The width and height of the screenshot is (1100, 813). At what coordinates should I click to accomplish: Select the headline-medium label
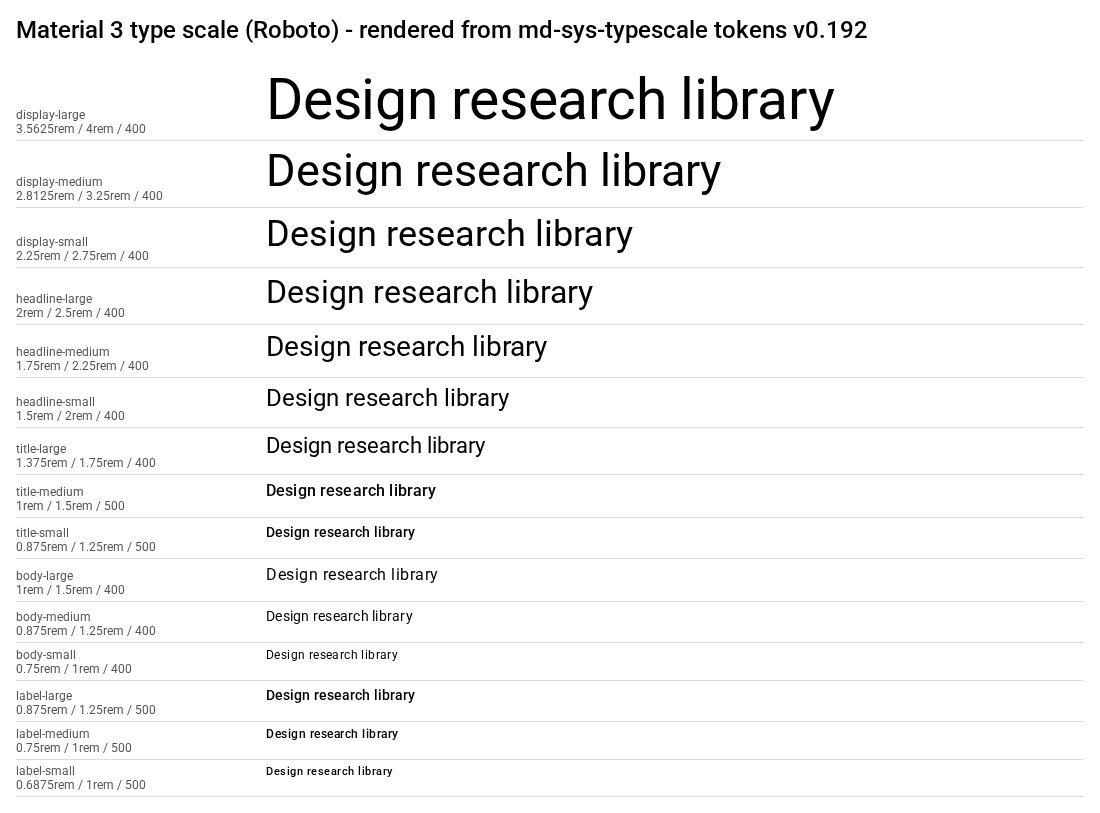[x=62, y=351]
